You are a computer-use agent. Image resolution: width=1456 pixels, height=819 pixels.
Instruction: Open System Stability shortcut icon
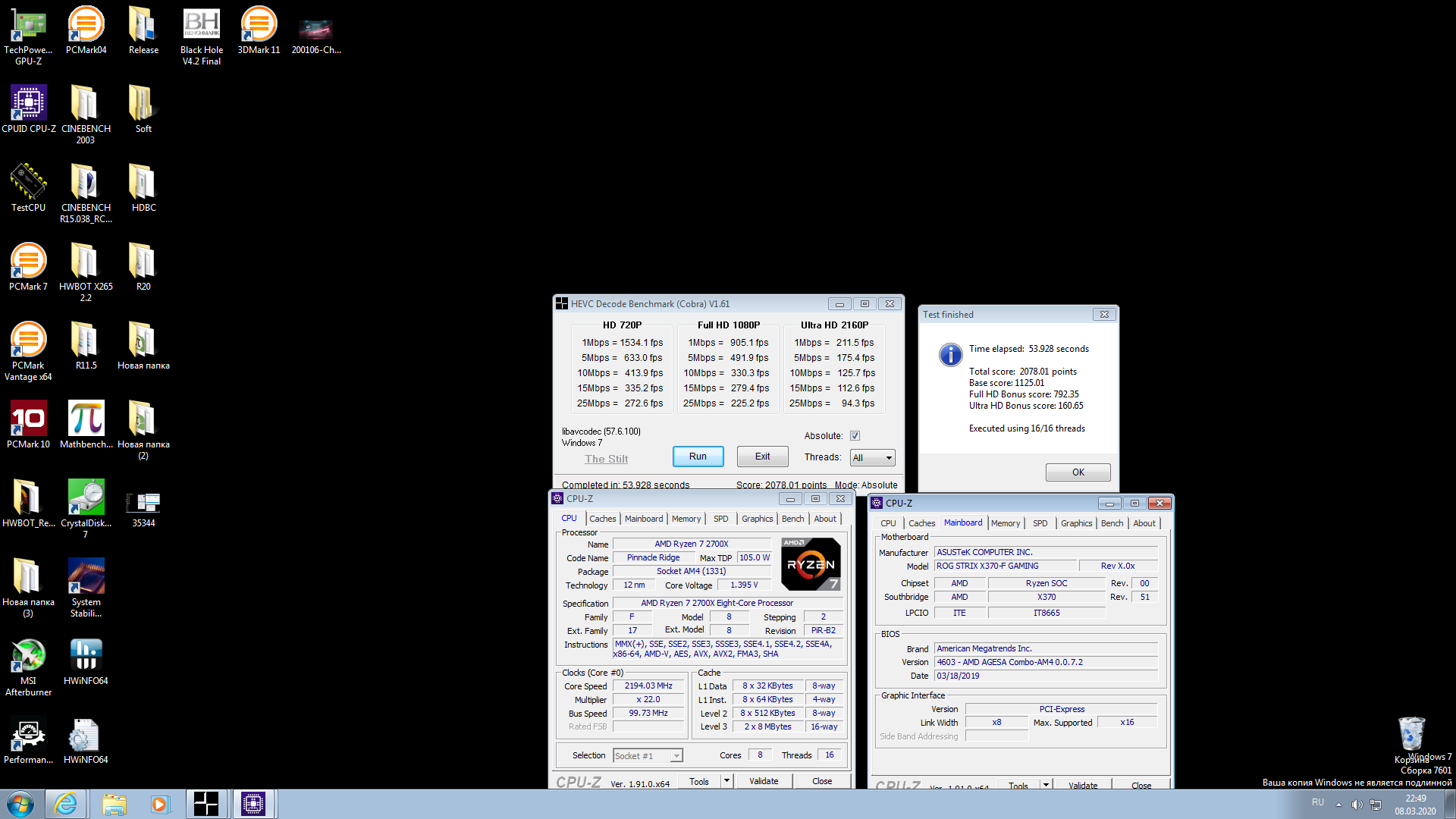(x=86, y=587)
